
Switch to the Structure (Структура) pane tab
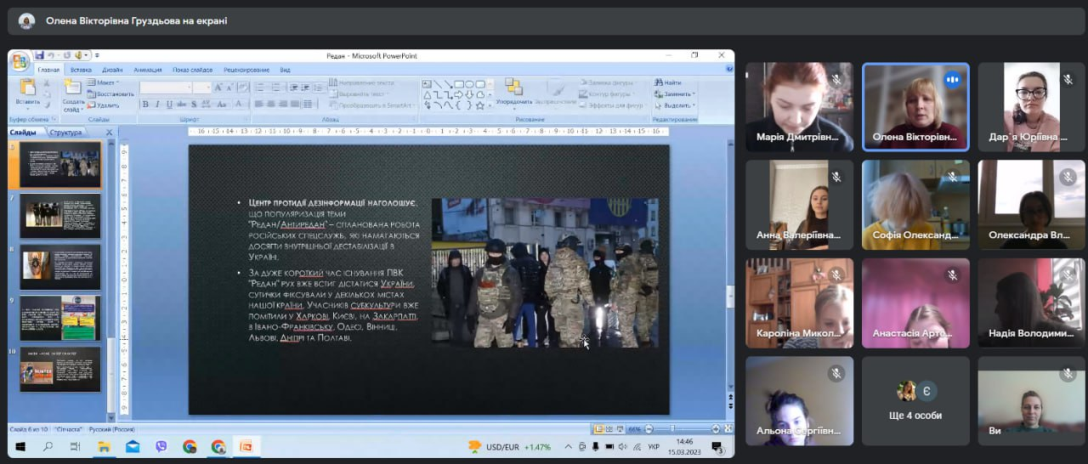coord(66,132)
